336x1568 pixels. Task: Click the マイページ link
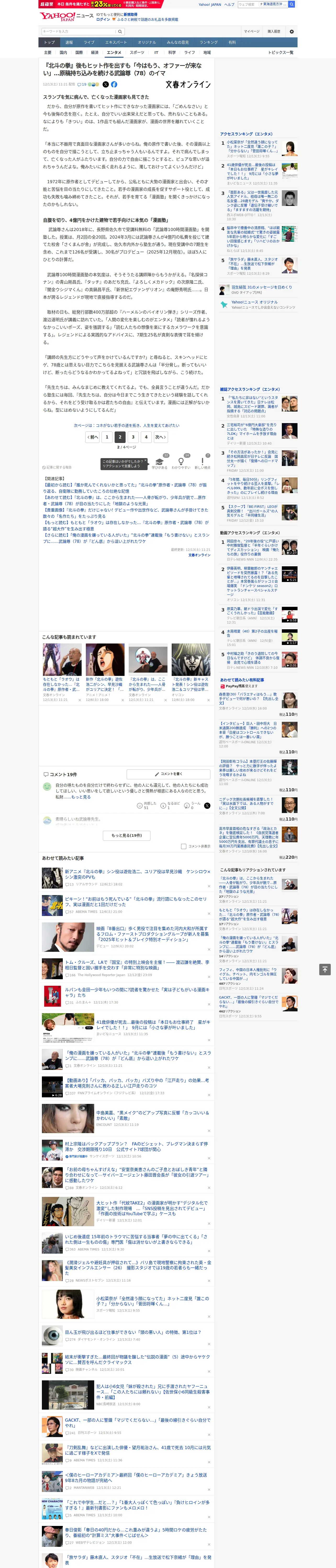(x=252, y=32)
